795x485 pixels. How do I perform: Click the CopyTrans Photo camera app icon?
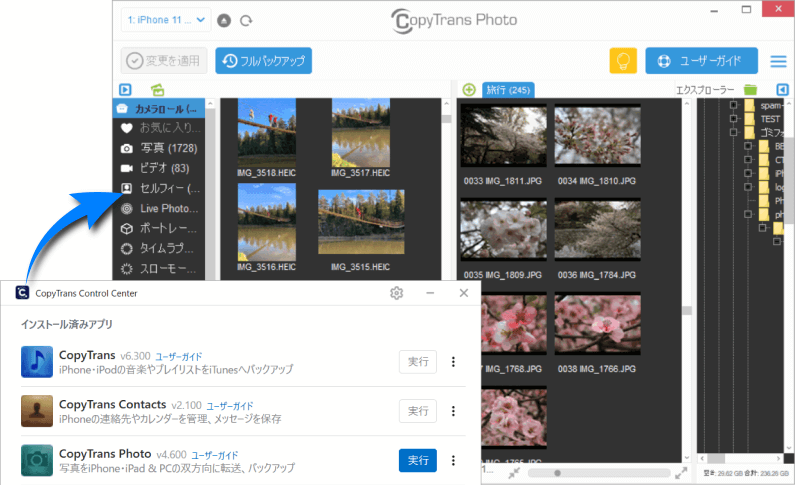[37, 460]
